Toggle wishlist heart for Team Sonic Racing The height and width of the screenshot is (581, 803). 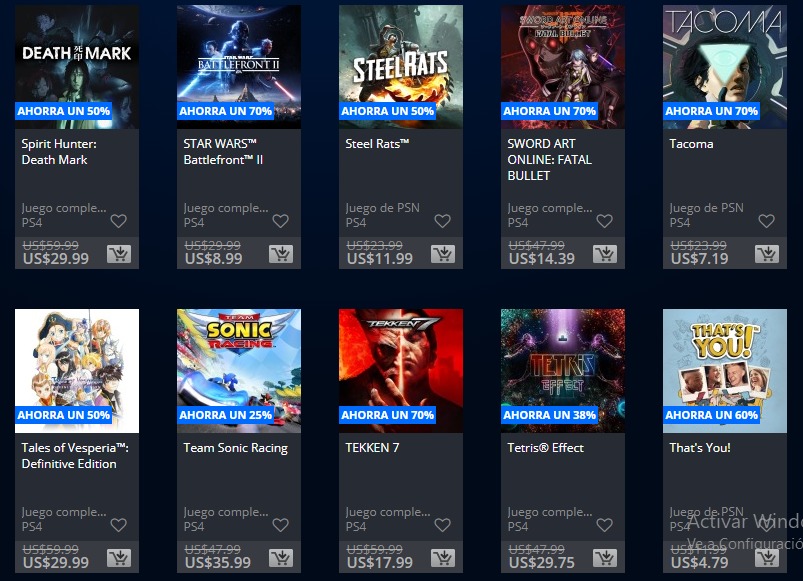pyautogui.click(x=281, y=525)
